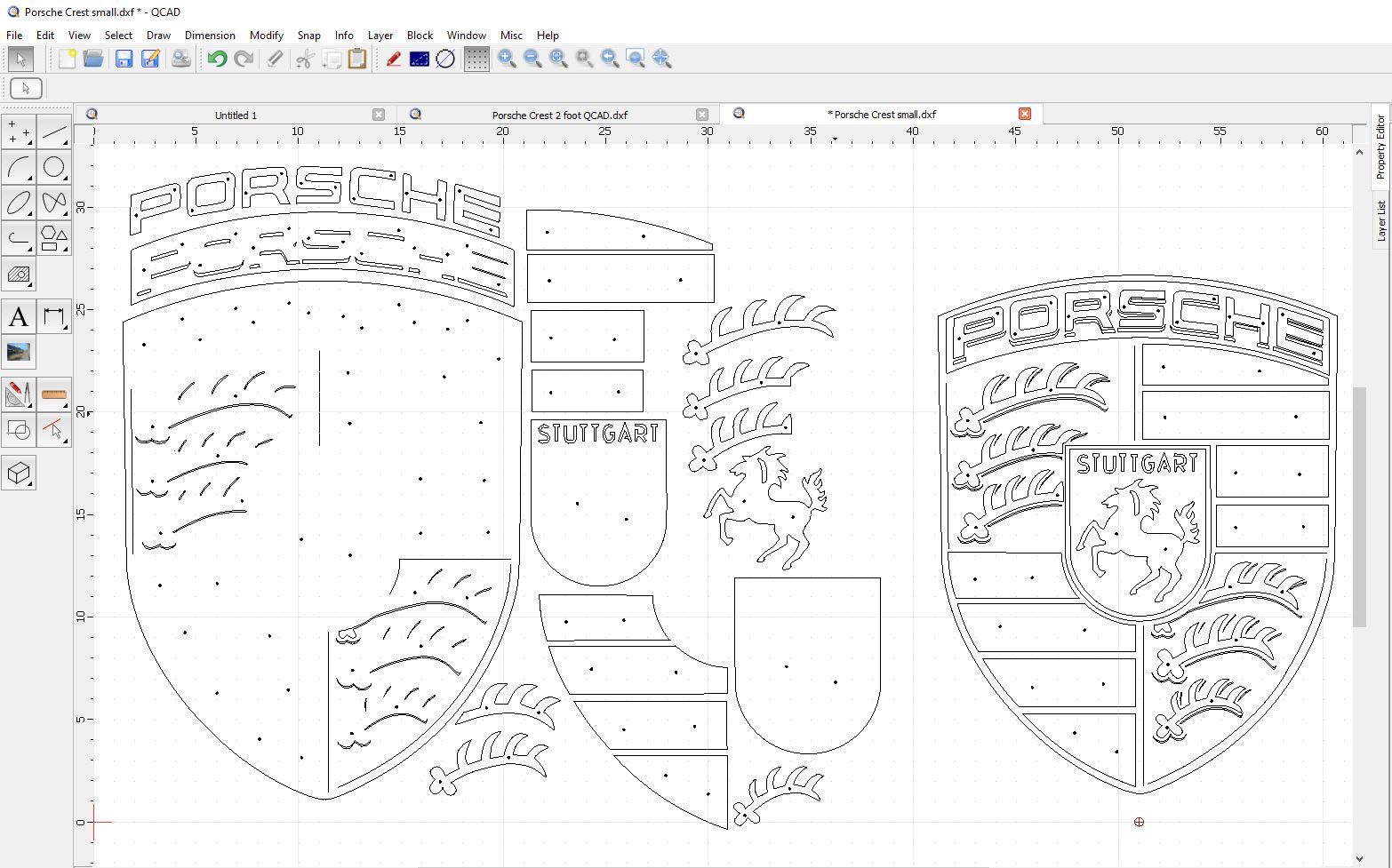
Task: Pick the Text tool
Action: 19,317
